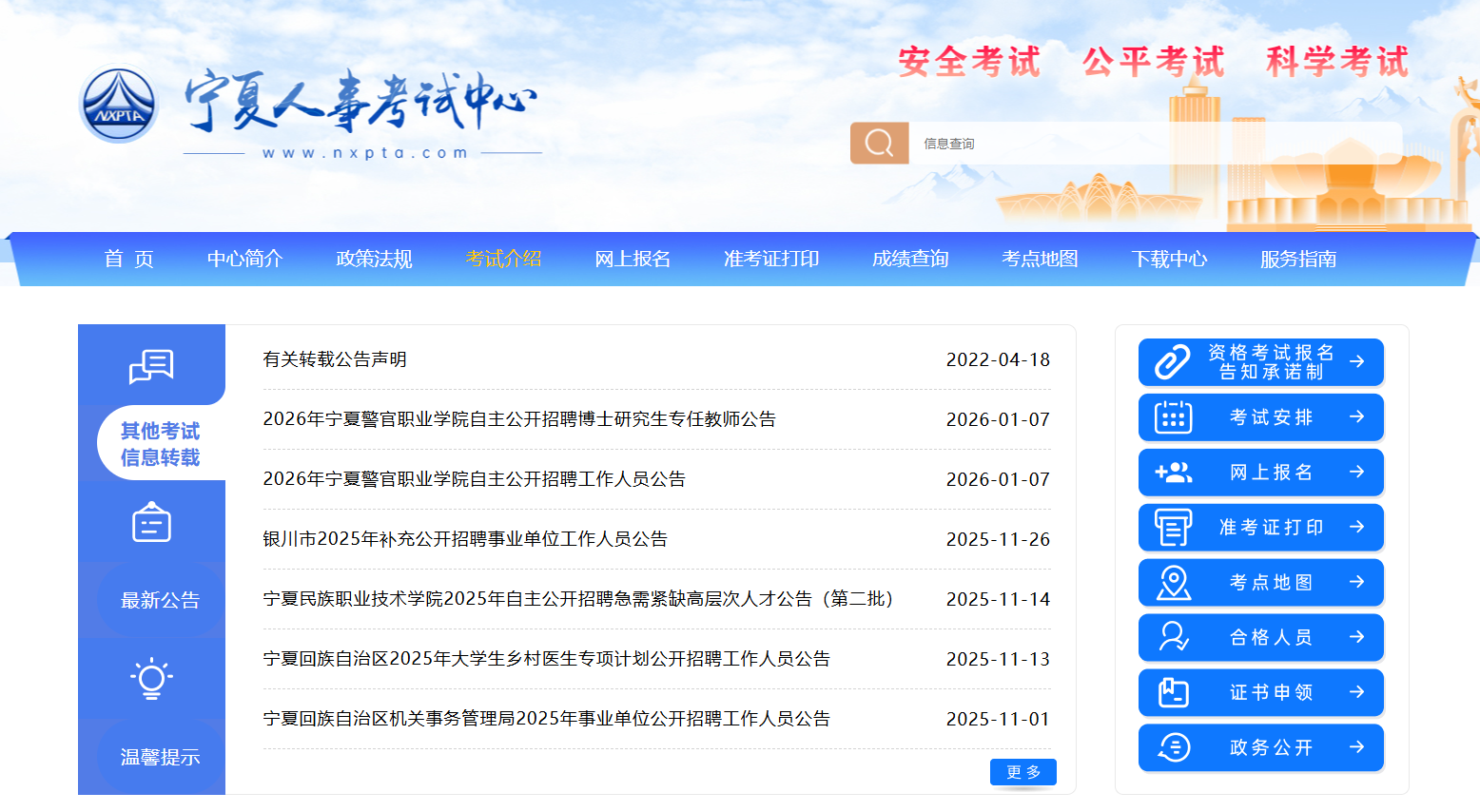The height and width of the screenshot is (812, 1480).
Task: Click the NXPTA site logo
Action: 119,105
